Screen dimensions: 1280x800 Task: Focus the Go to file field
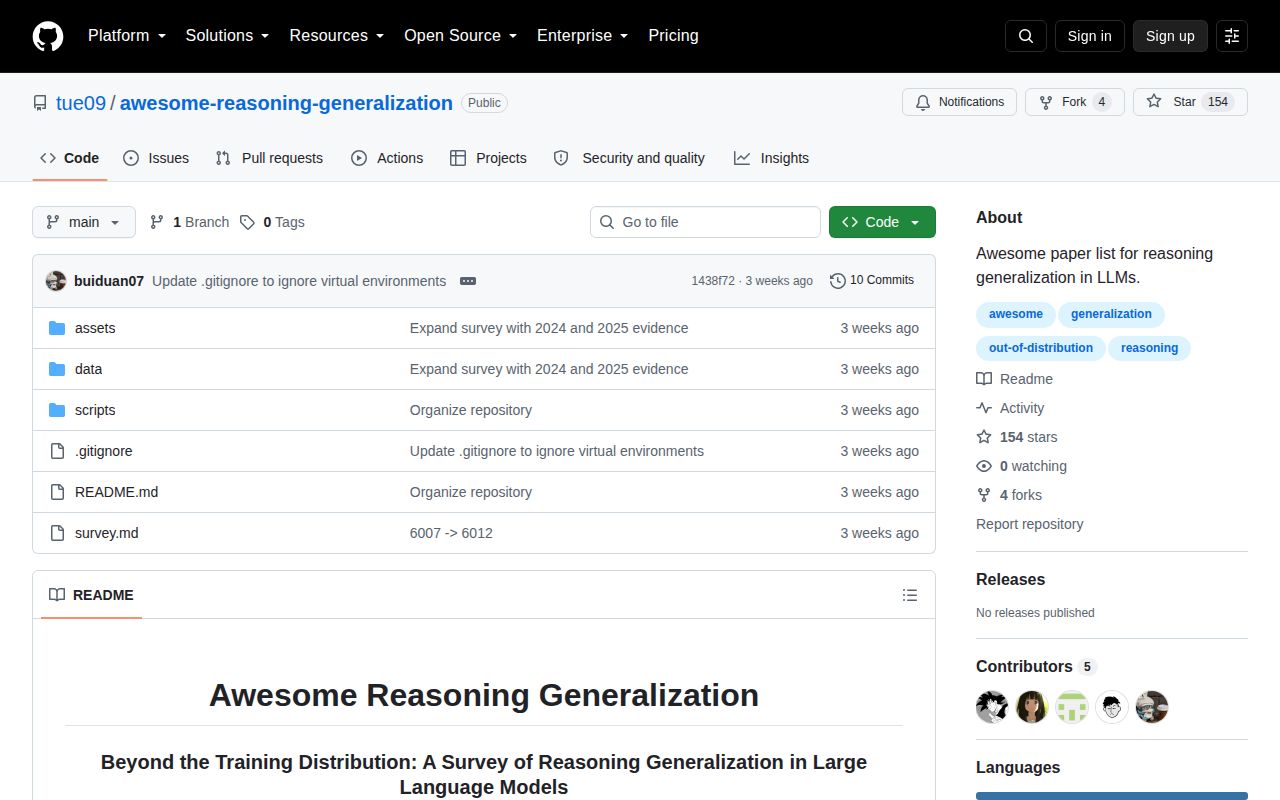click(705, 222)
